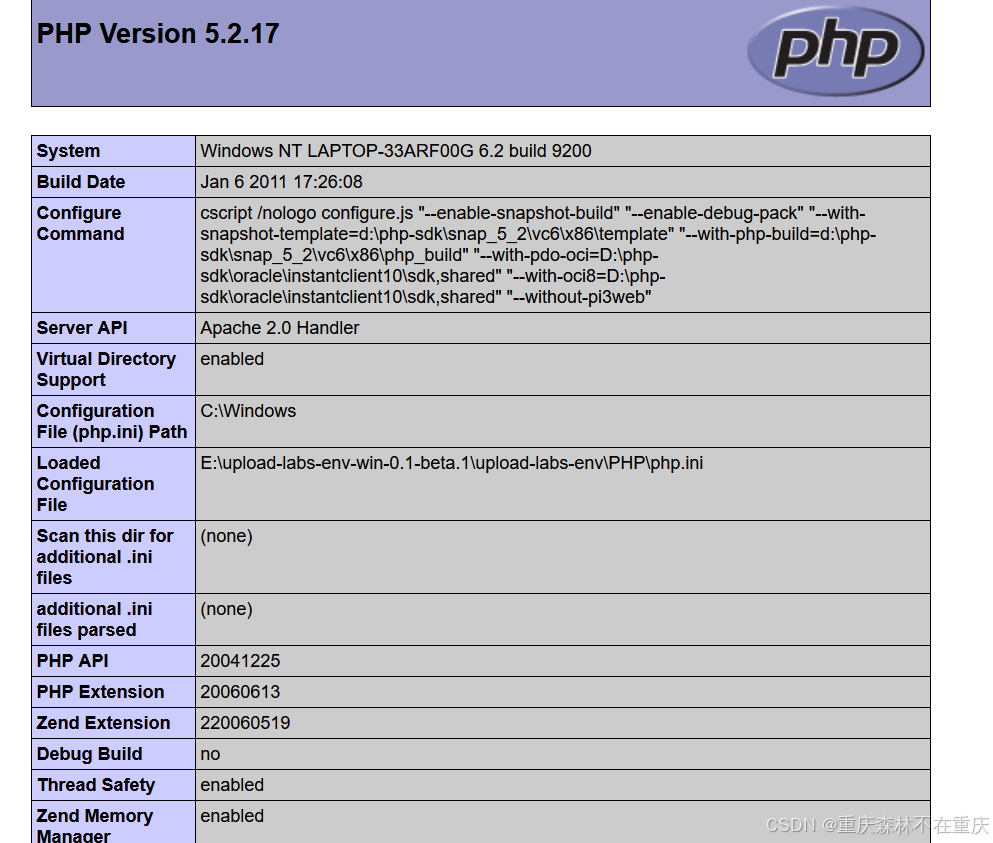Click the 'Debug Build' label
This screenshot has width=993, height=843.
[89, 754]
